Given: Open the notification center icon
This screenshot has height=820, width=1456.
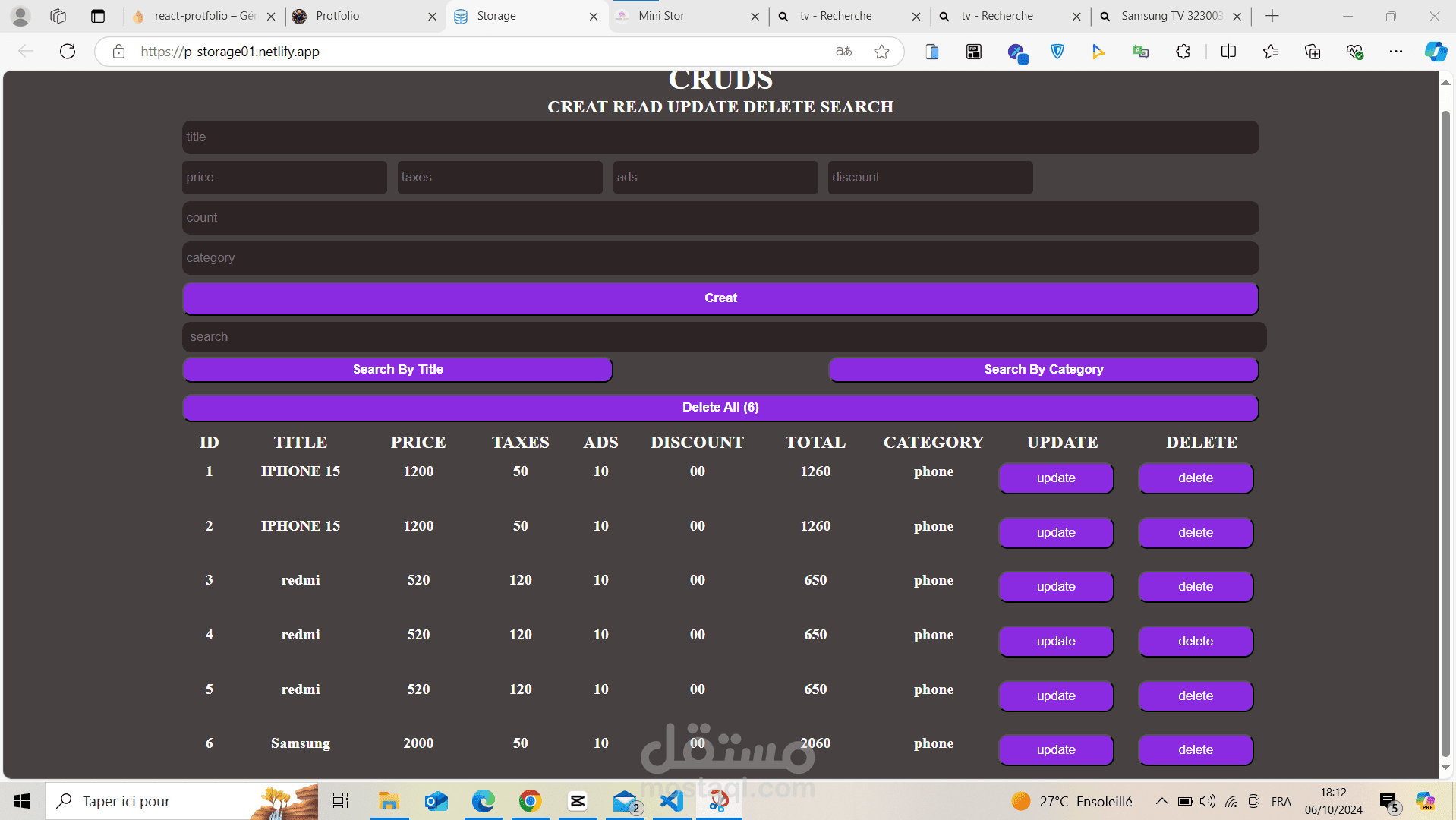Looking at the screenshot, I should [x=1388, y=802].
